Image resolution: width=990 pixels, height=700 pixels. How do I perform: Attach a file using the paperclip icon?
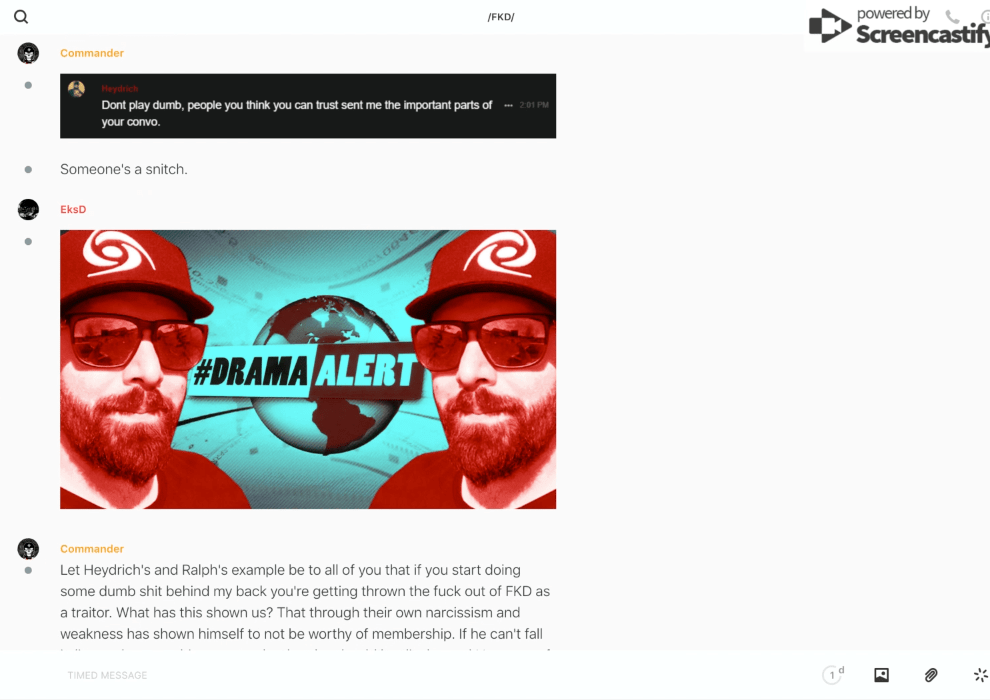point(931,675)
